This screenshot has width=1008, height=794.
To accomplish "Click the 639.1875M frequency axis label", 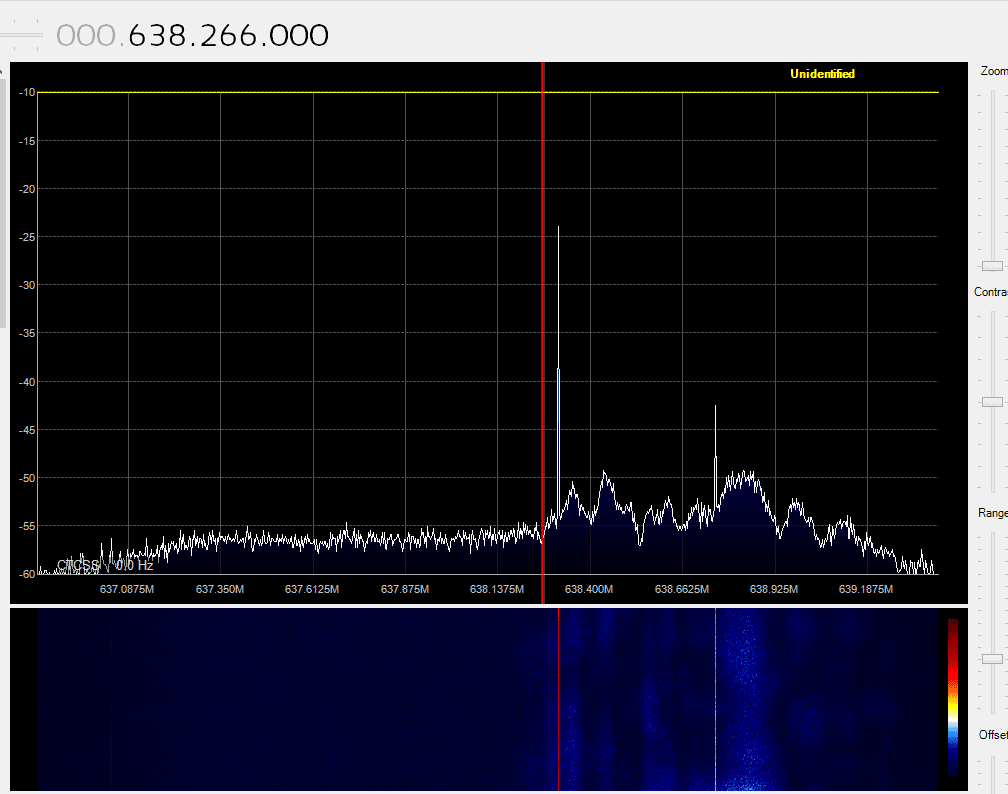I will (x=866, y=590).
